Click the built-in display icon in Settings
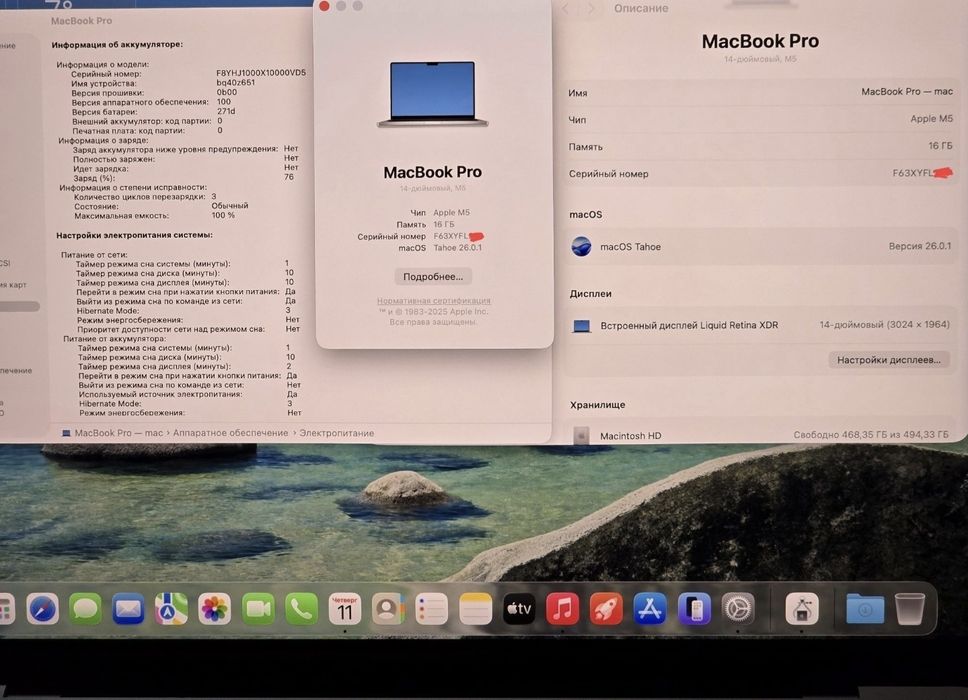 pos(581,326)
